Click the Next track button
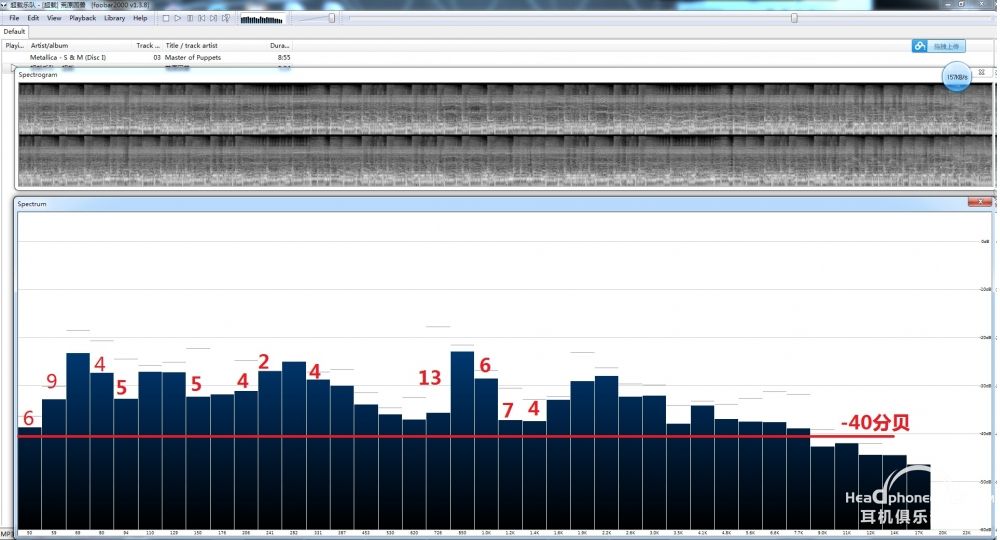Screen dimensions: 1000x540 click(214, 18)
